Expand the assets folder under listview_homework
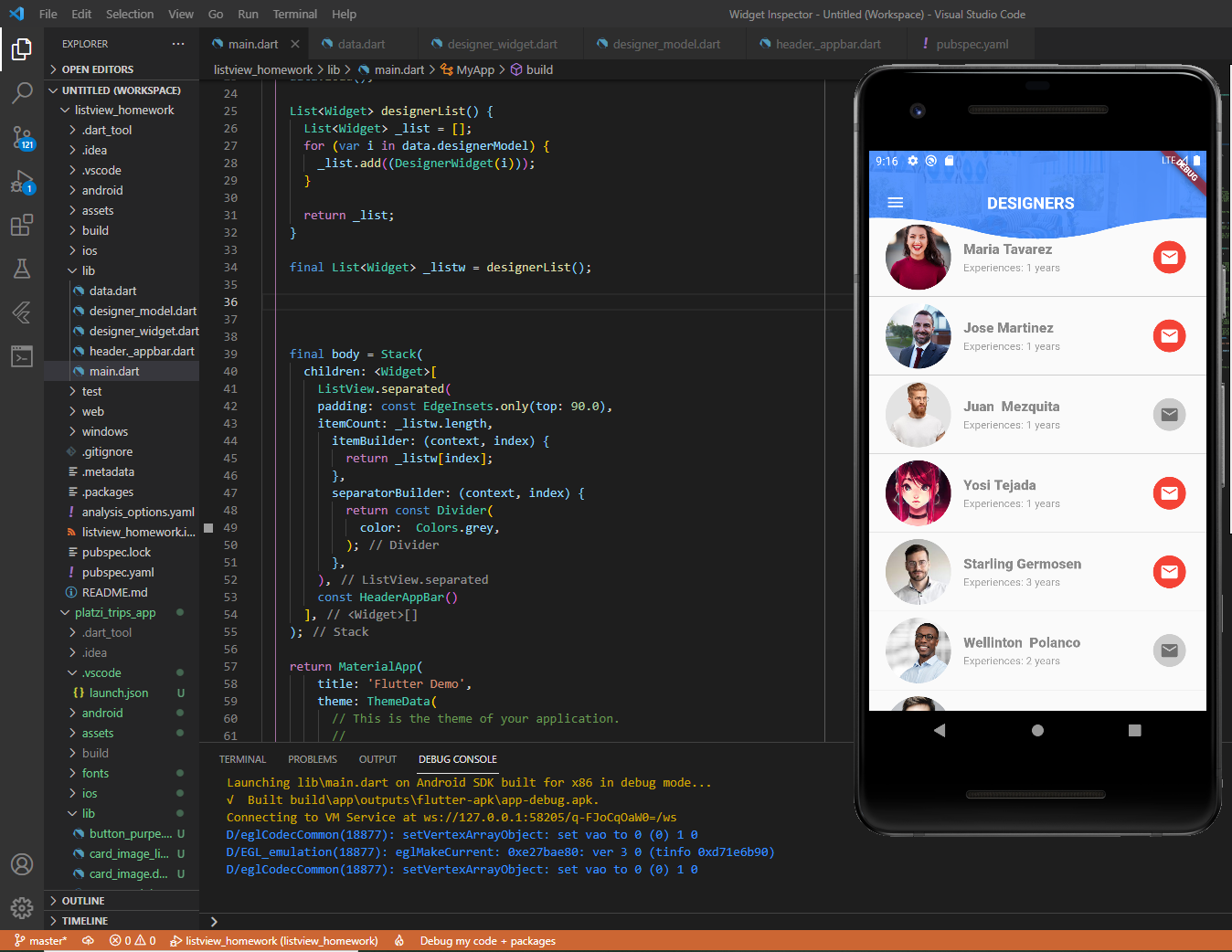This screenshot has width=1232, height=952. click(122, 210)
